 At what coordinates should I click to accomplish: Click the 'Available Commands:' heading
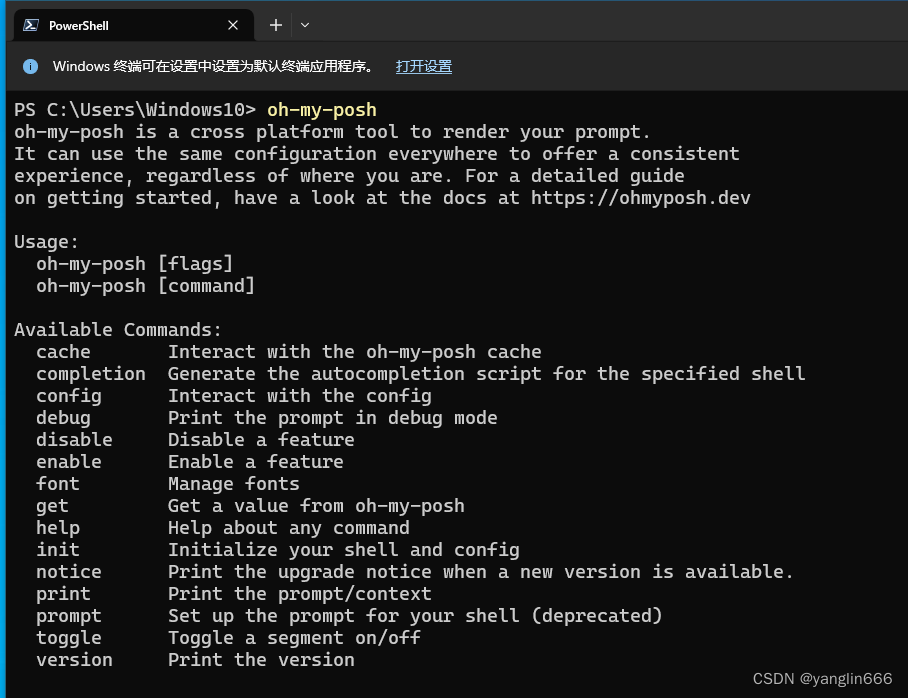tap(118, 330)
